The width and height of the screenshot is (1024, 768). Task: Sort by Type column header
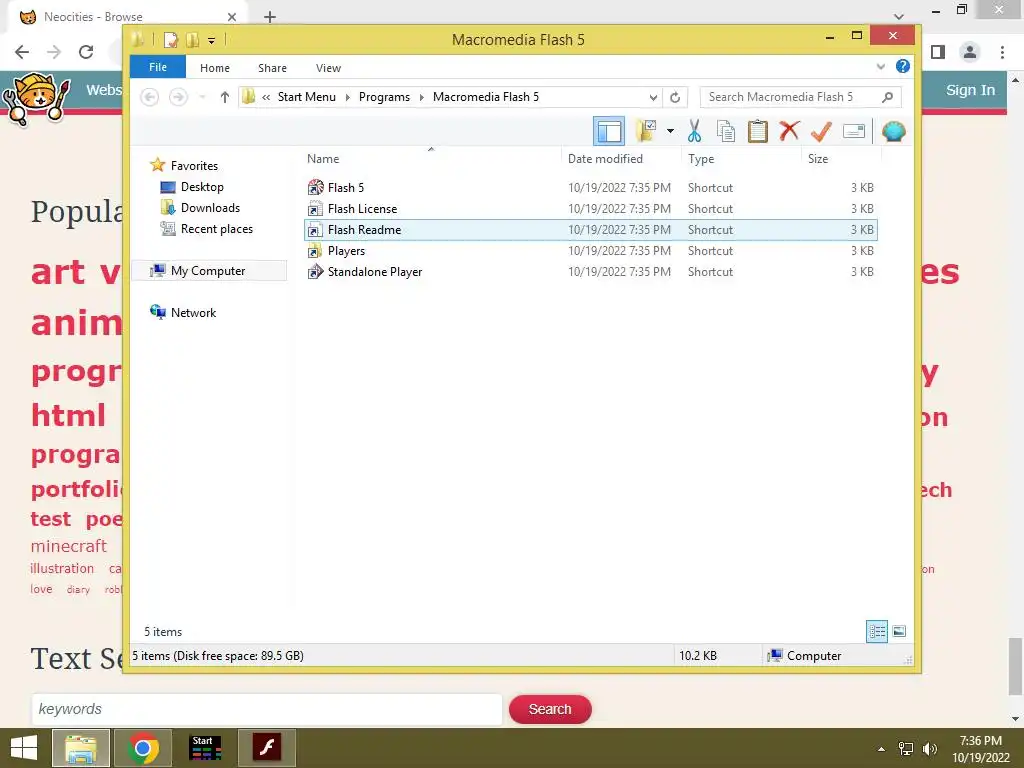(701, 159)
